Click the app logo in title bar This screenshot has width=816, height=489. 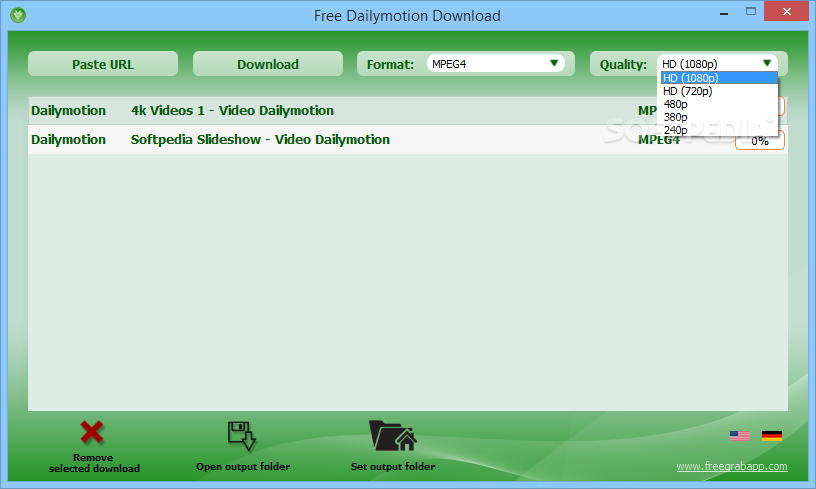pos(18,15)
